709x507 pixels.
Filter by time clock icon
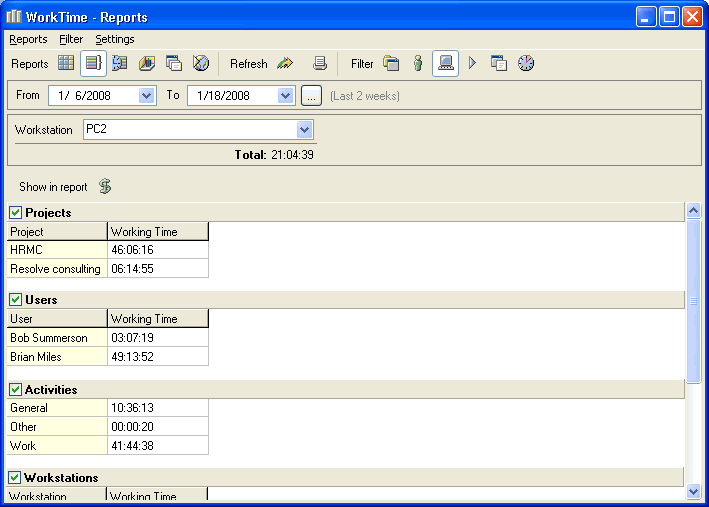coord(526,63)
